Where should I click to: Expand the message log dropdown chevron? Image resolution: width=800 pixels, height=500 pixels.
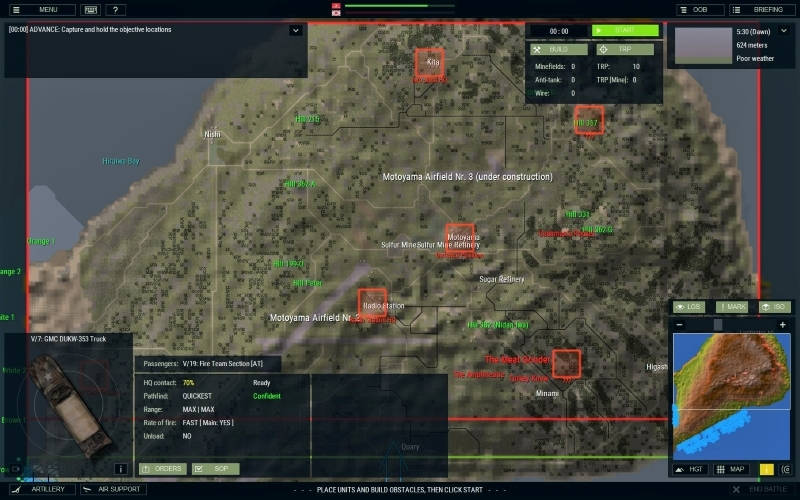(x=296, y=30)
